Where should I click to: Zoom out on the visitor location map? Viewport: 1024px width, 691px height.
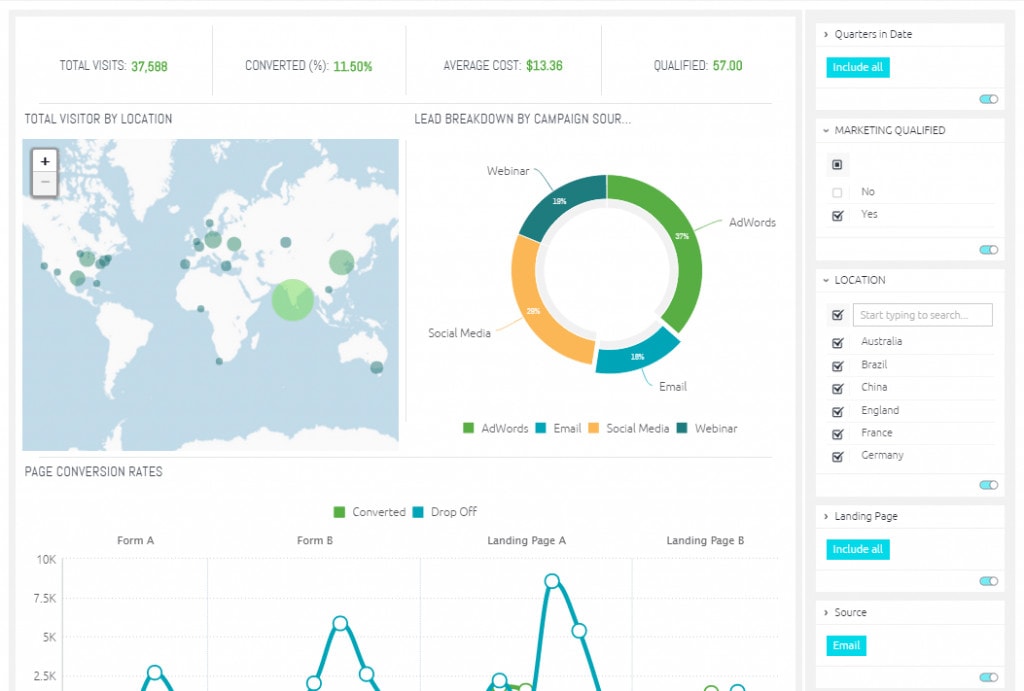[x=44, y=183]
